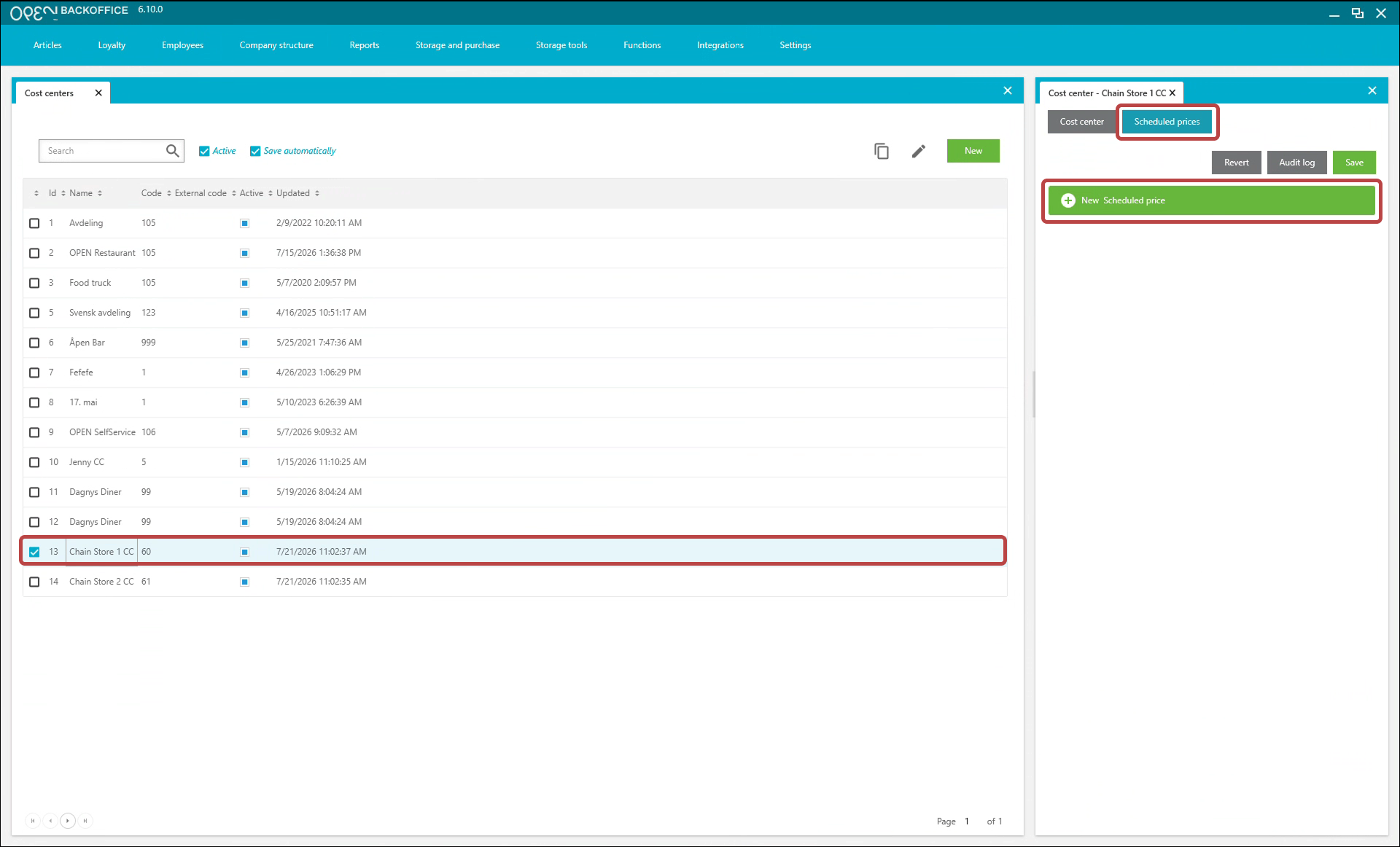This screenshot has width=1400, height=847.
Task: Close the Cost centers panel
Action: (x=1008, y=90)
